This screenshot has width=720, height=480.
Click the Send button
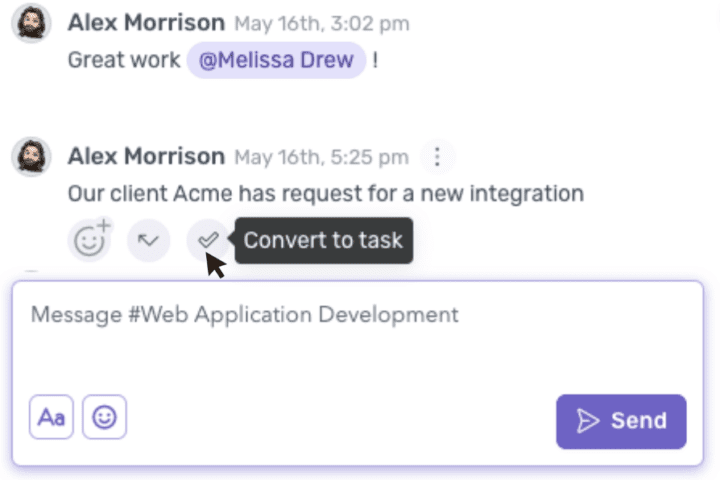tap(621, 421)
